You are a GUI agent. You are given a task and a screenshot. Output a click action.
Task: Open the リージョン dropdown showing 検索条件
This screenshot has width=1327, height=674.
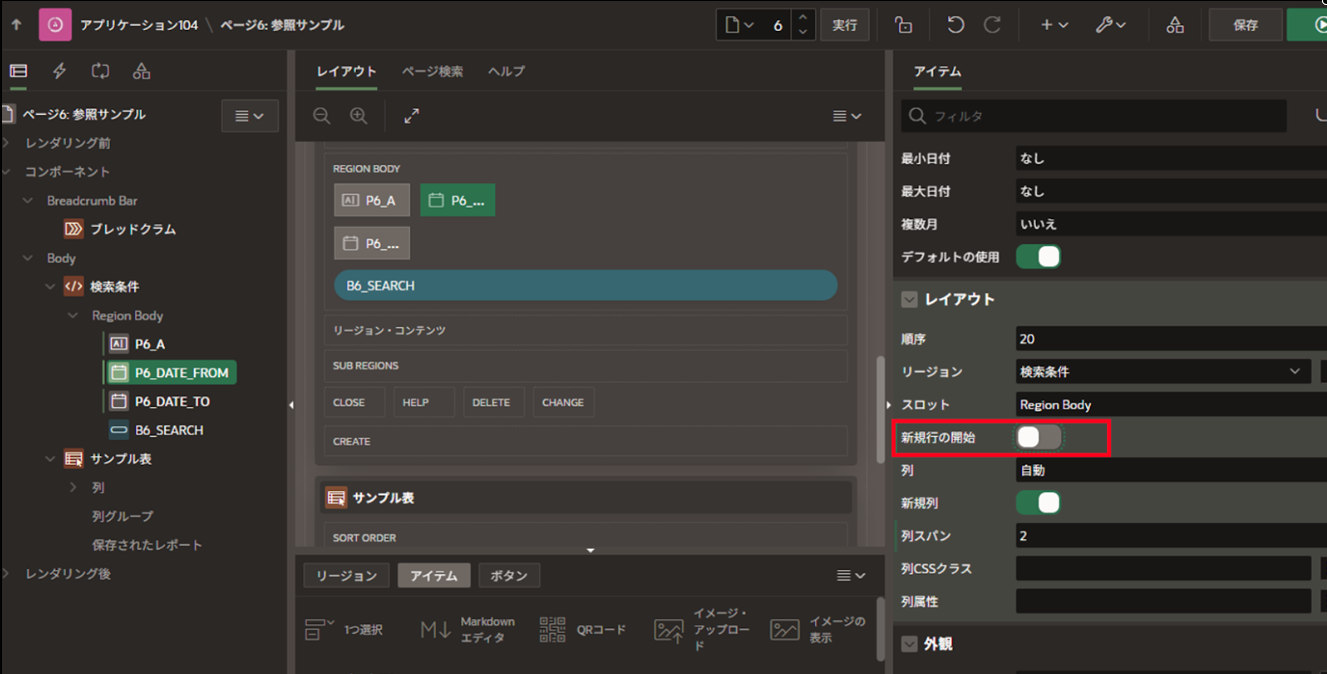pyautogui.click(x=1162, y=372)
